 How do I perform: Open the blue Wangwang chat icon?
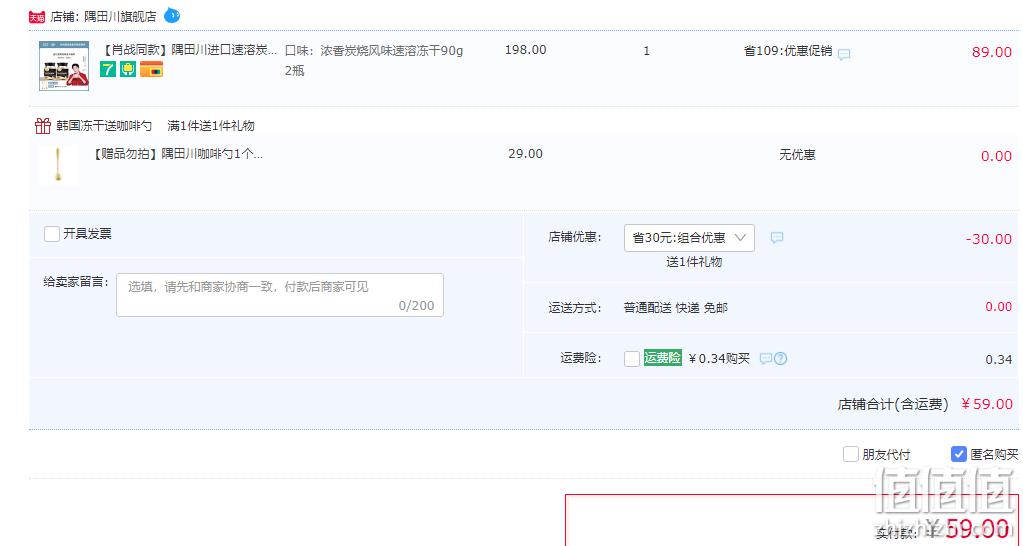coord(172,14)
